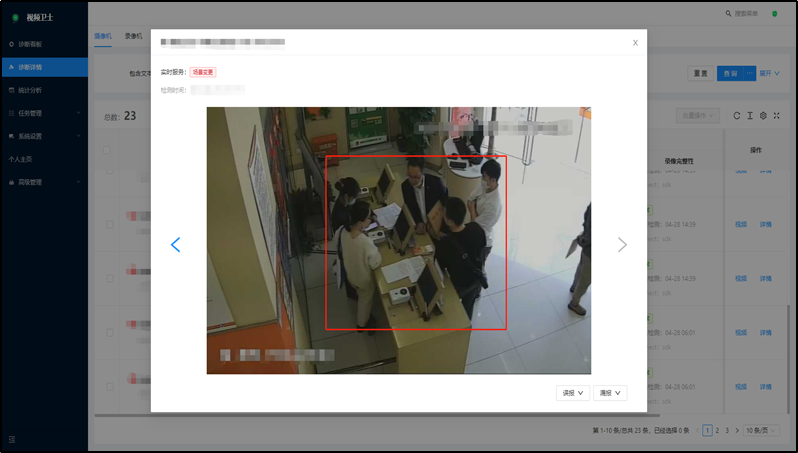Switch to the 录像机 tab
The width and height of the screenshot is (798, 453).
click(x=133, y=36)
